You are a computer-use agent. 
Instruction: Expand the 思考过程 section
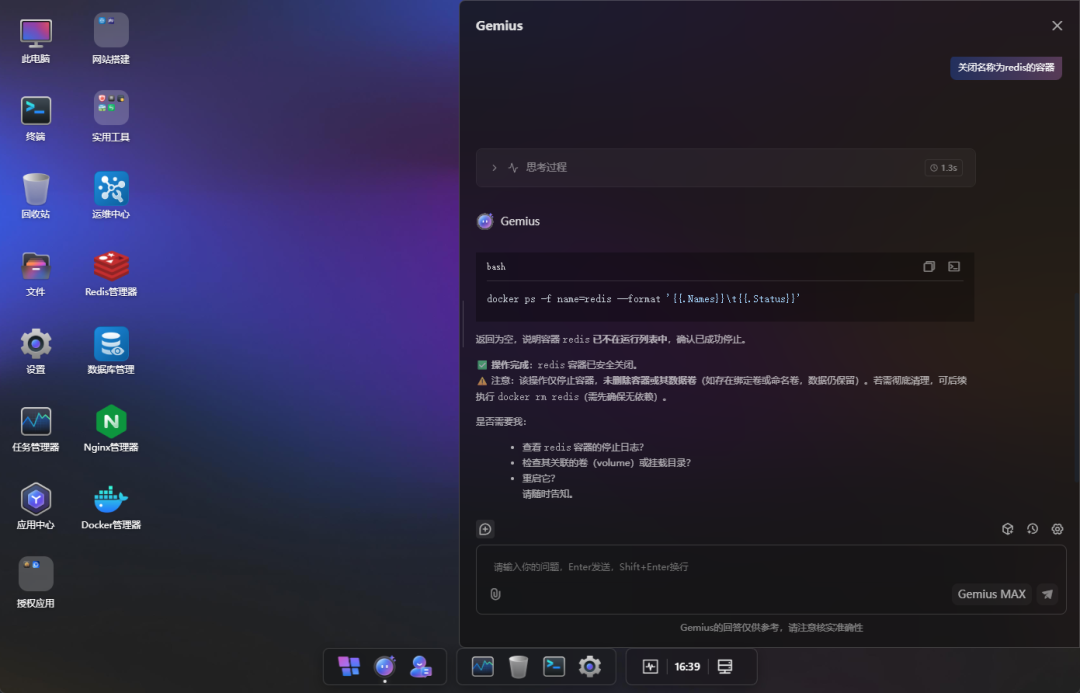pyautogui.click(x=725, y=167)
